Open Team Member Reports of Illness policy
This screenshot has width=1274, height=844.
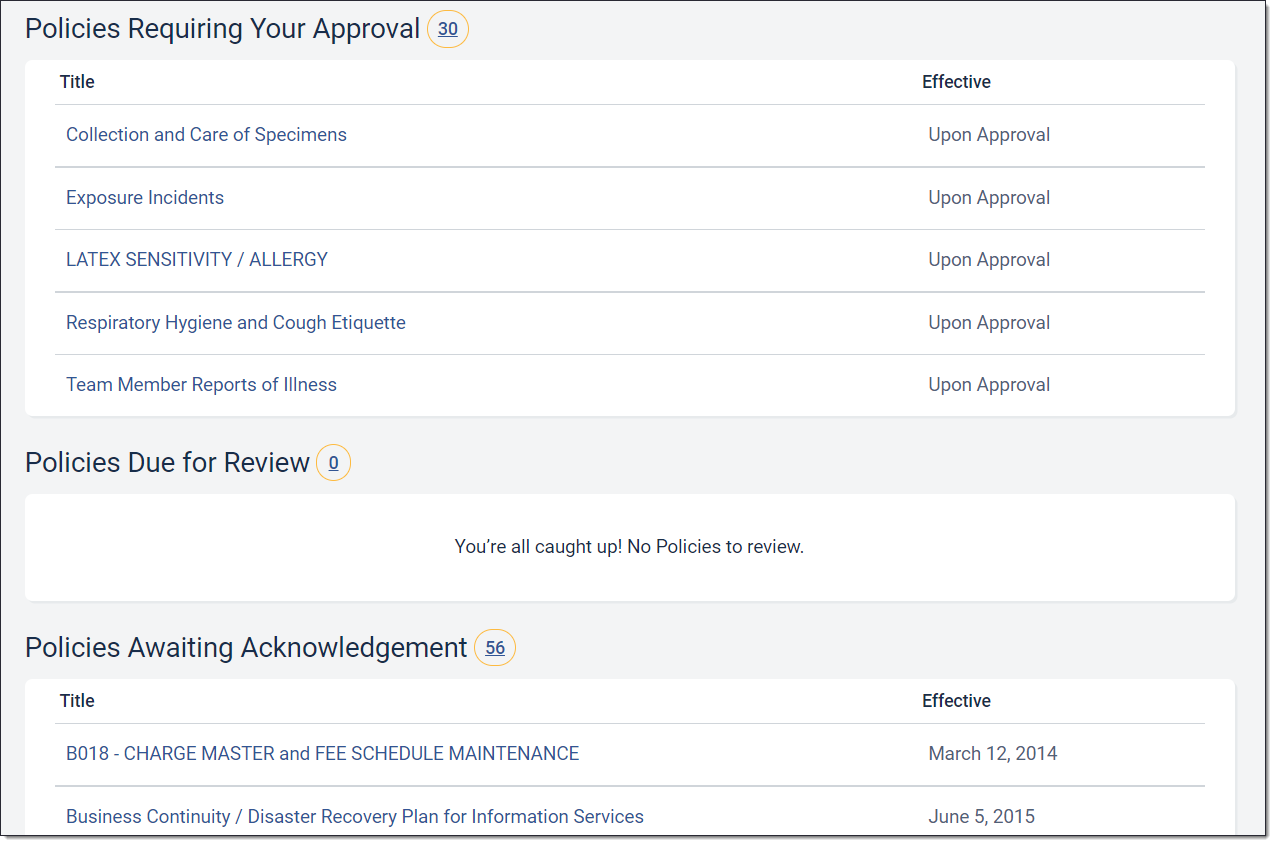tap(201, 385)
